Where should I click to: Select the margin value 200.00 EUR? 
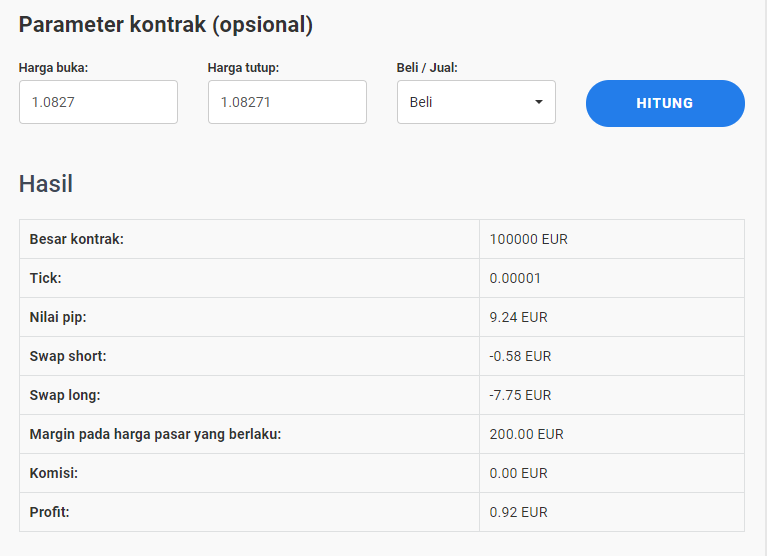(527, 434)
